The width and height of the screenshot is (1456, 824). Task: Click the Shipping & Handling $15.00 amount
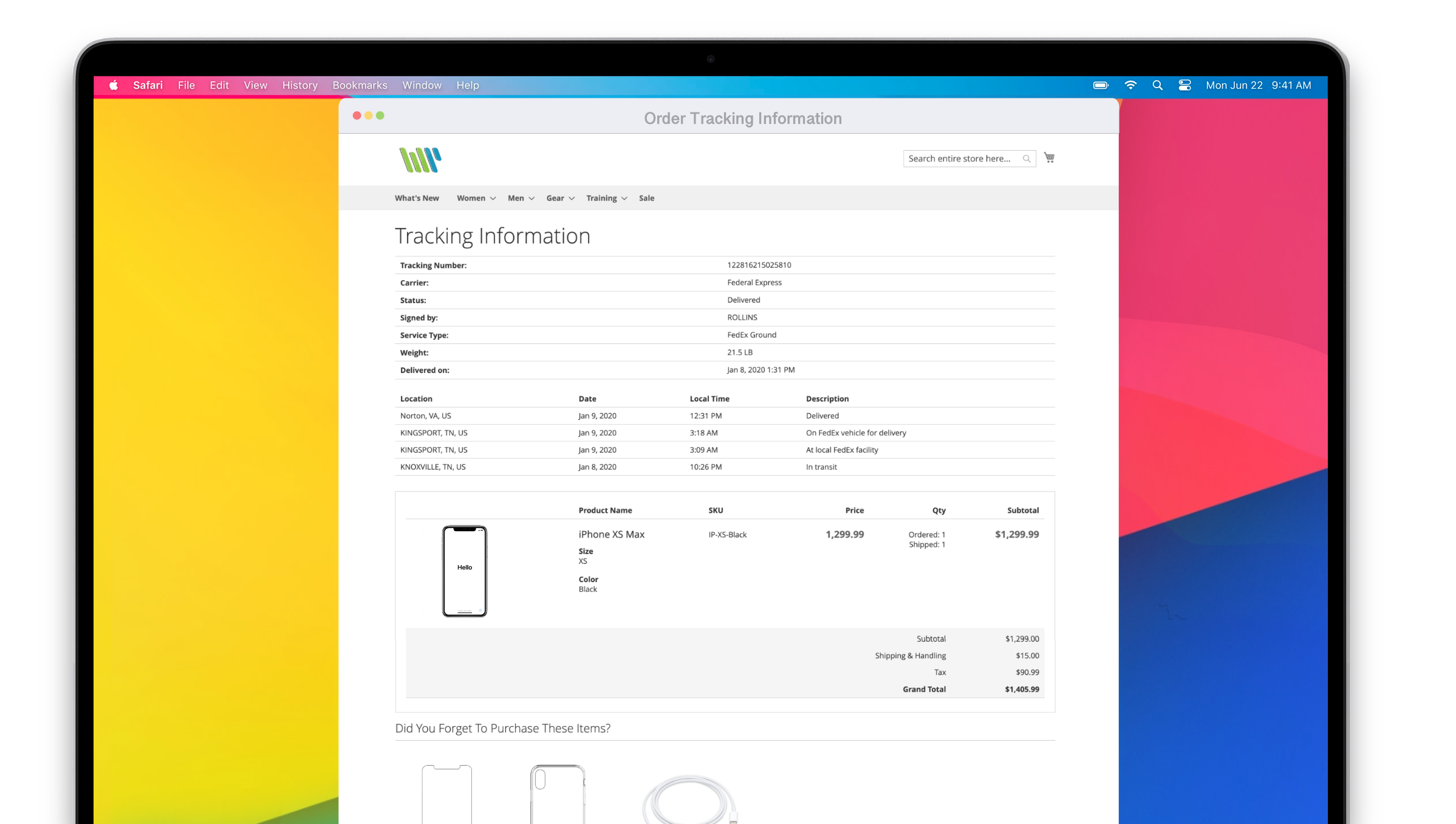1027,656
